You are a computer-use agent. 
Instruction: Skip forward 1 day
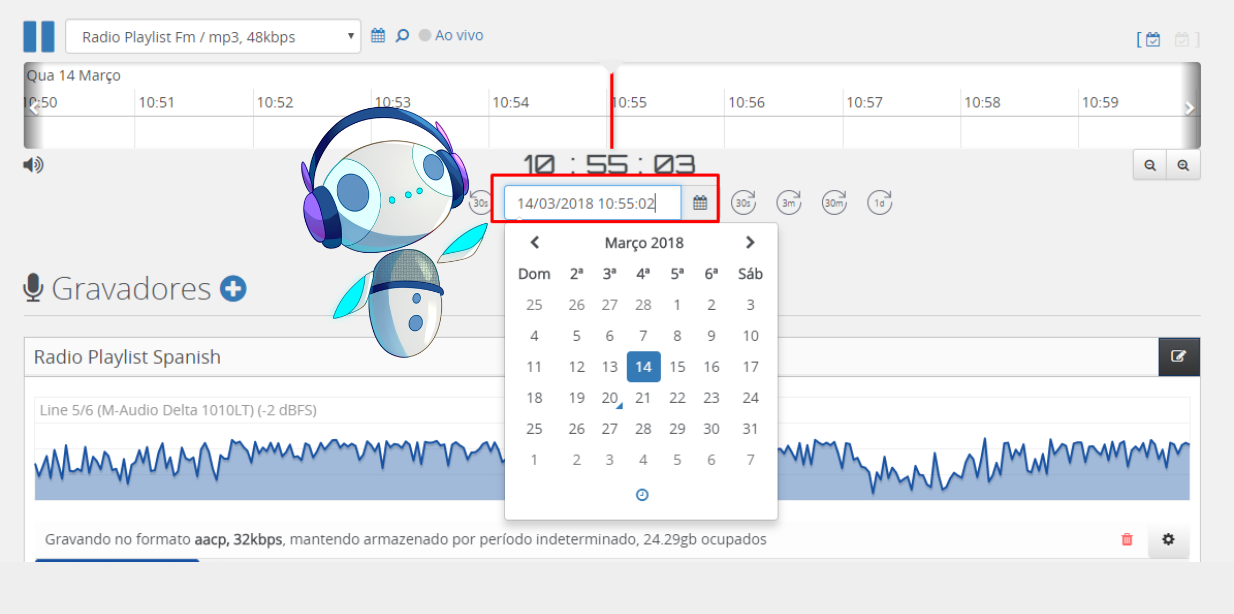coord(880,202)
